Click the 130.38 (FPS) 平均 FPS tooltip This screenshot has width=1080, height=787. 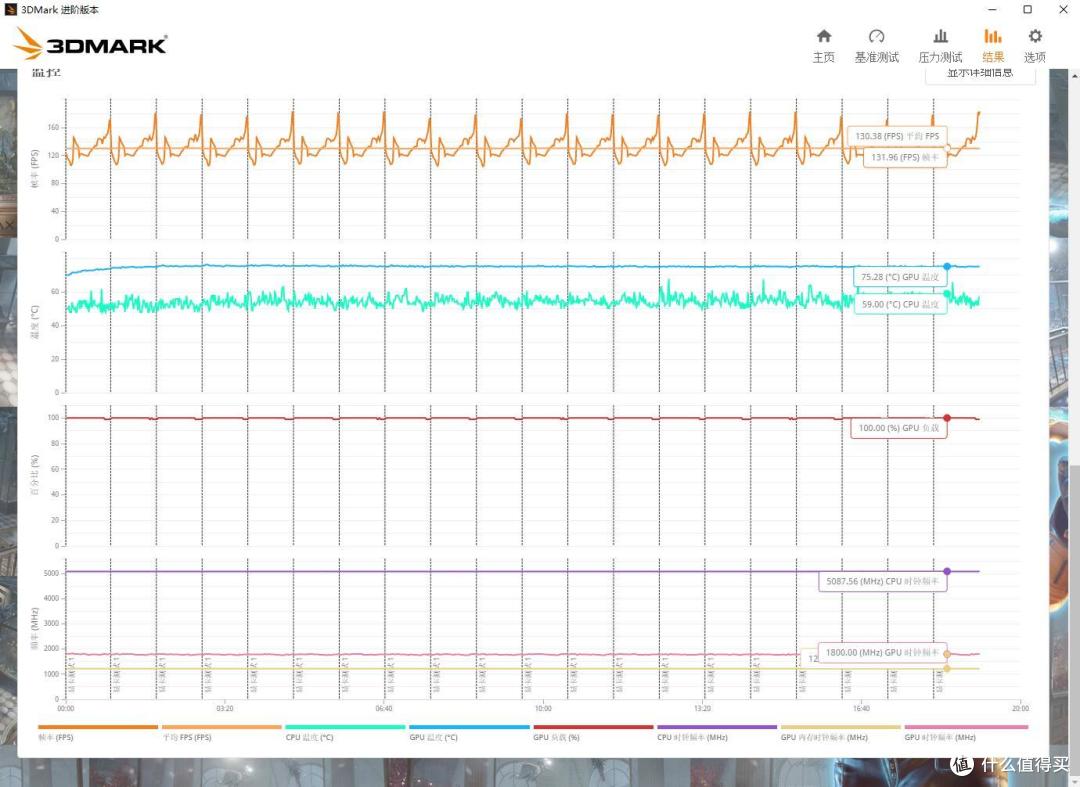click(x=897, y=136)
